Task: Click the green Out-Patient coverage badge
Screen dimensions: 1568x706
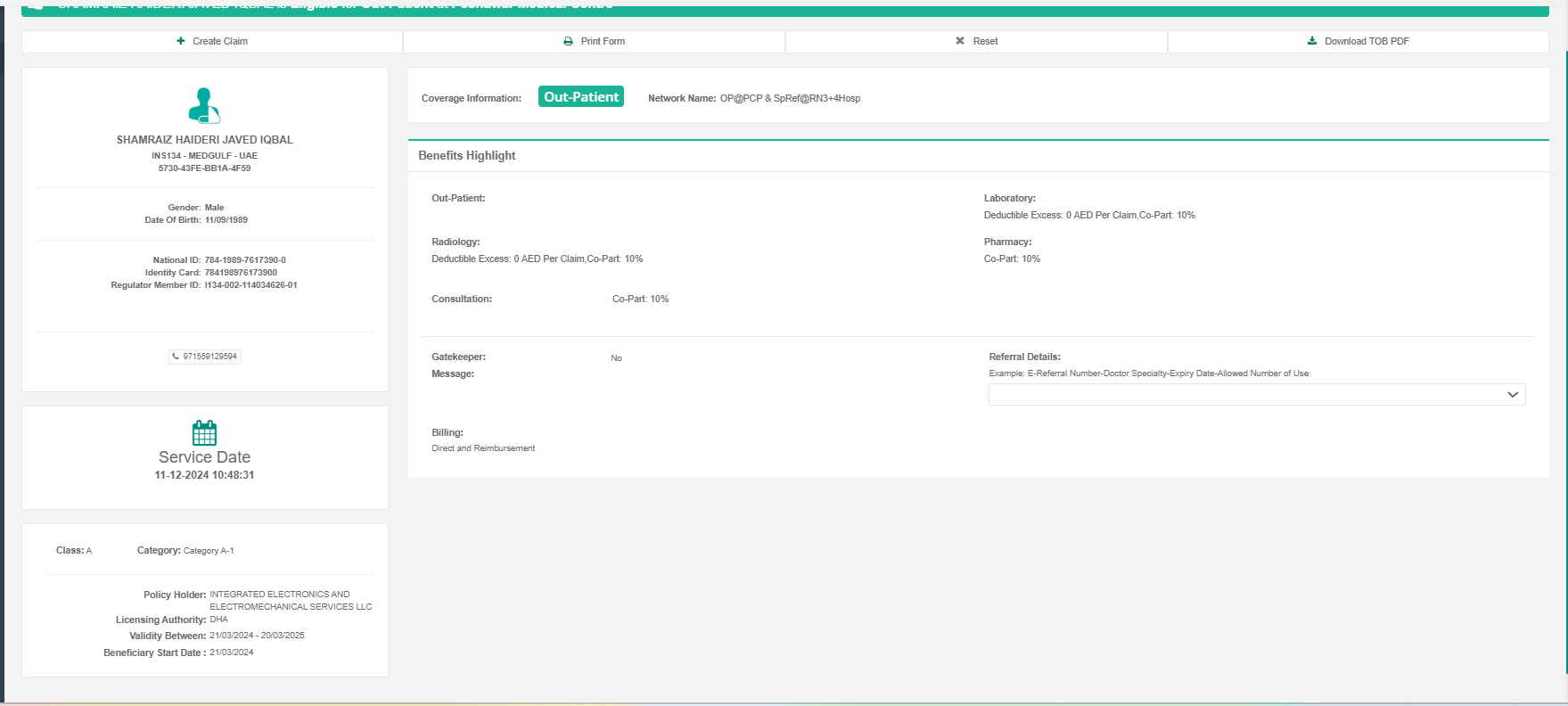Action: pos(580,97)
